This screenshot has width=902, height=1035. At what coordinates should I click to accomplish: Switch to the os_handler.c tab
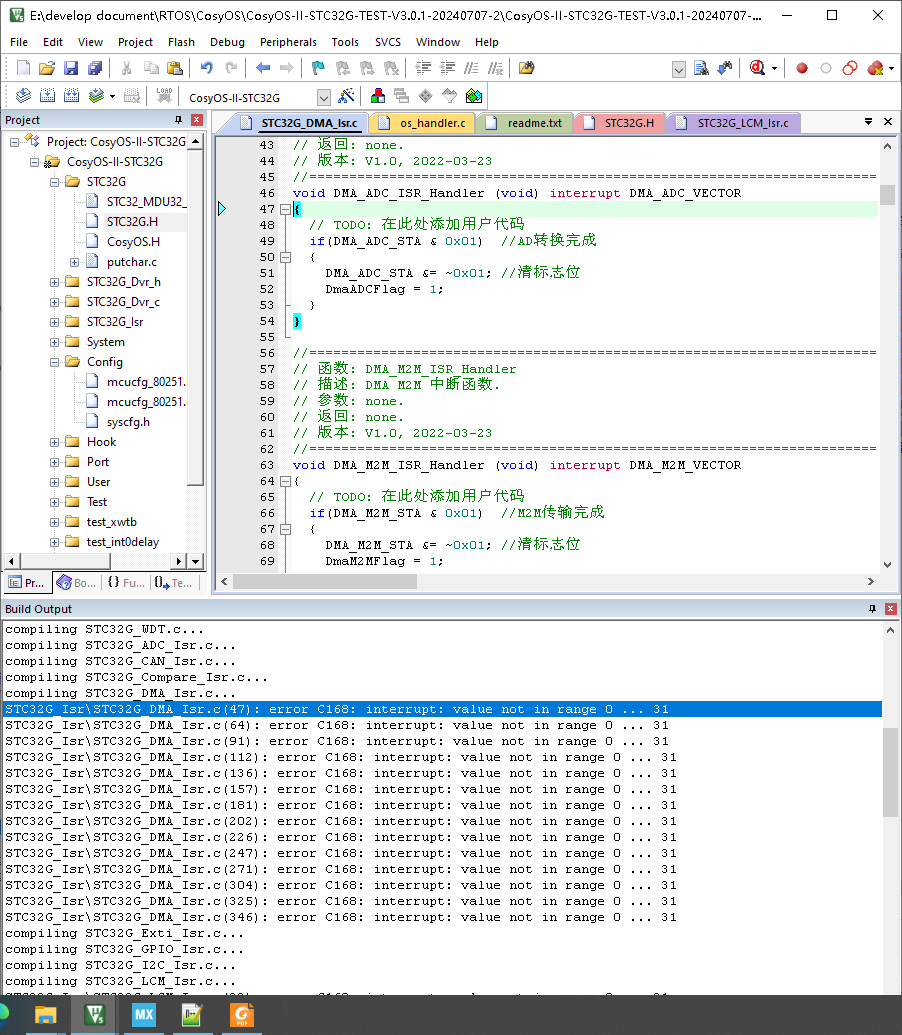[423, 123]
